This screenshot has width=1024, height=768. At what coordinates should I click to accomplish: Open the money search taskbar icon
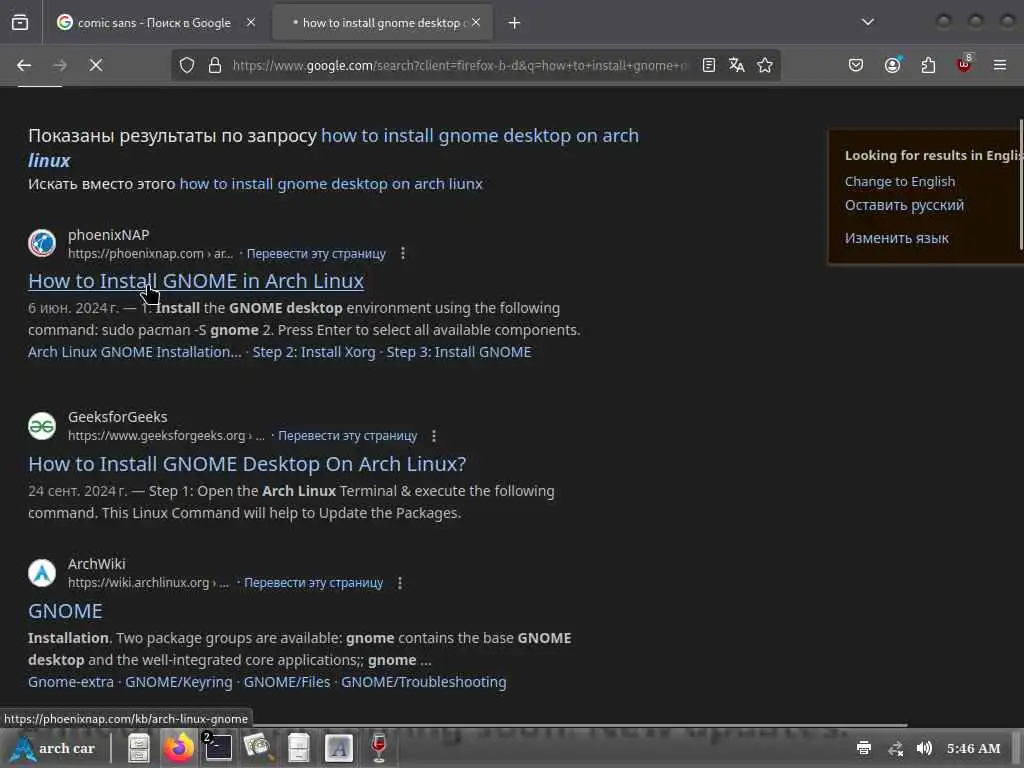pos(259,748)
